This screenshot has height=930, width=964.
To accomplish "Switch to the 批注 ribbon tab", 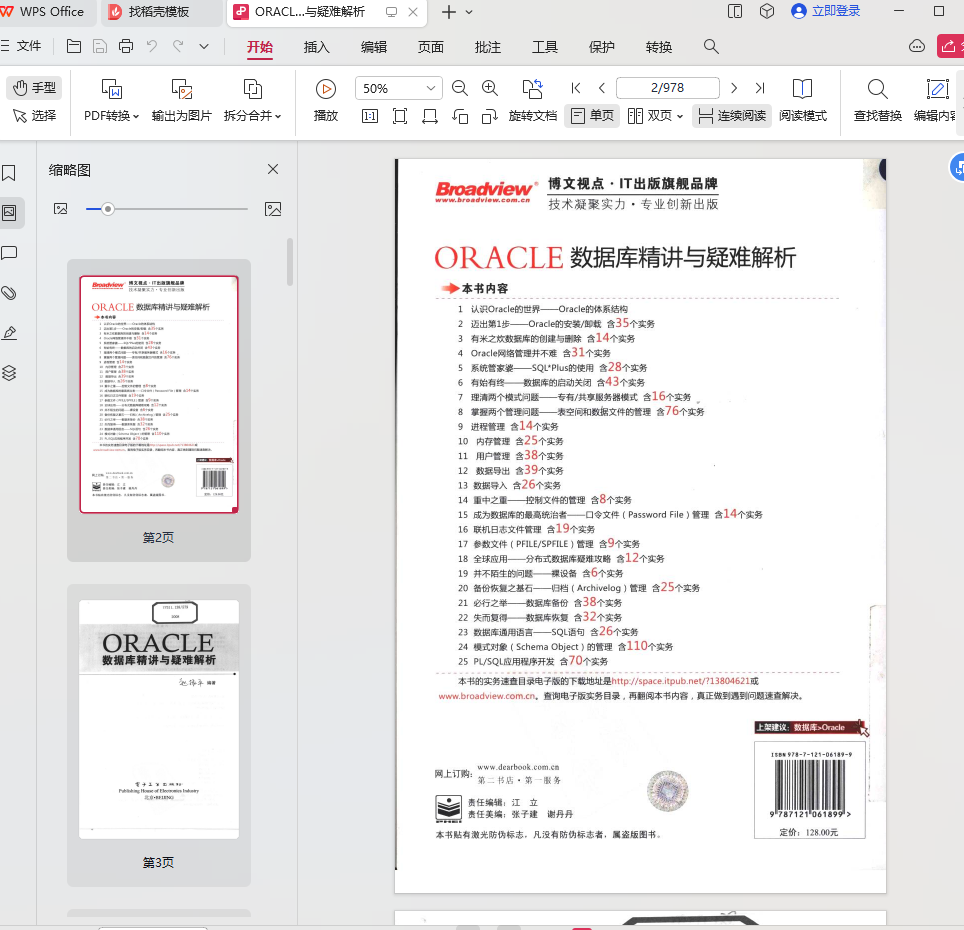I will [488, 47].
